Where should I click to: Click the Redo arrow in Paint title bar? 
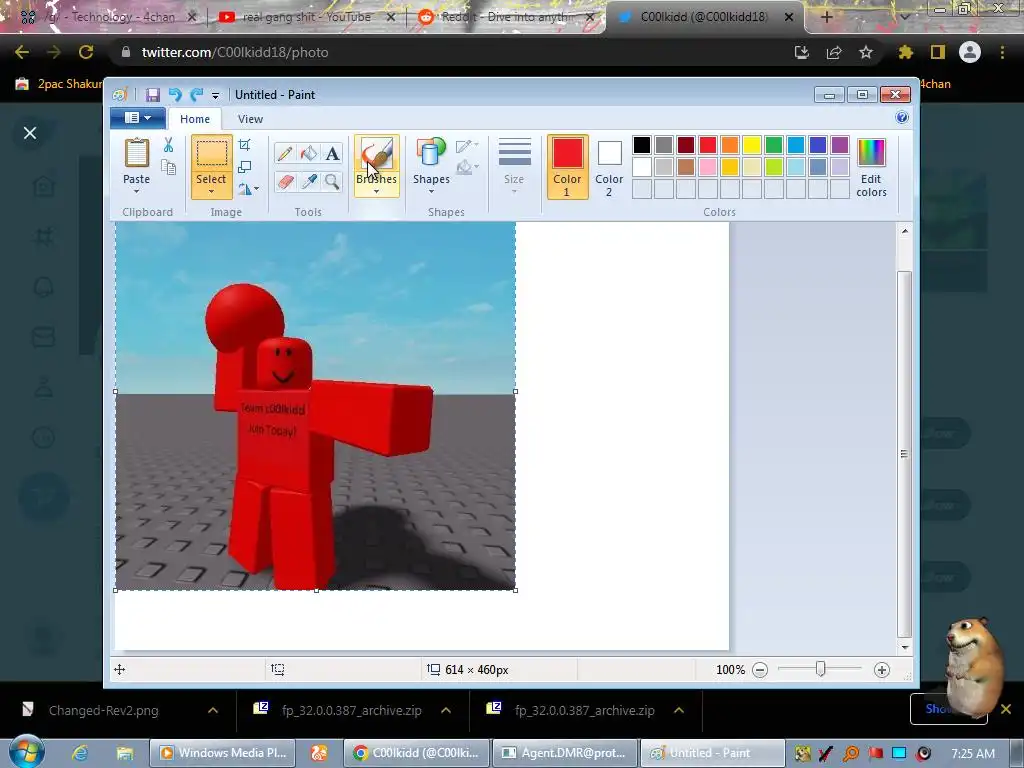click(x=197, y=95)
